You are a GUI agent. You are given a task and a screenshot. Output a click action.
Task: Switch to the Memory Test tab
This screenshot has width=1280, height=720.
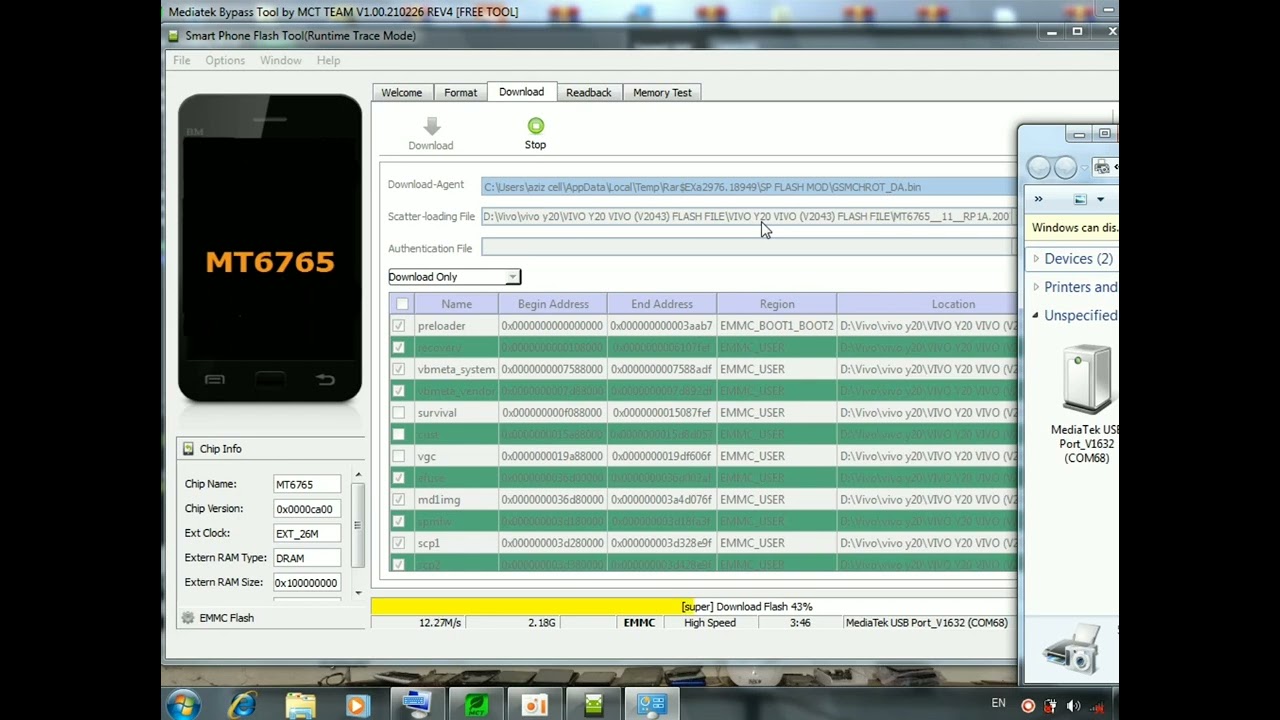click(662, 93)
